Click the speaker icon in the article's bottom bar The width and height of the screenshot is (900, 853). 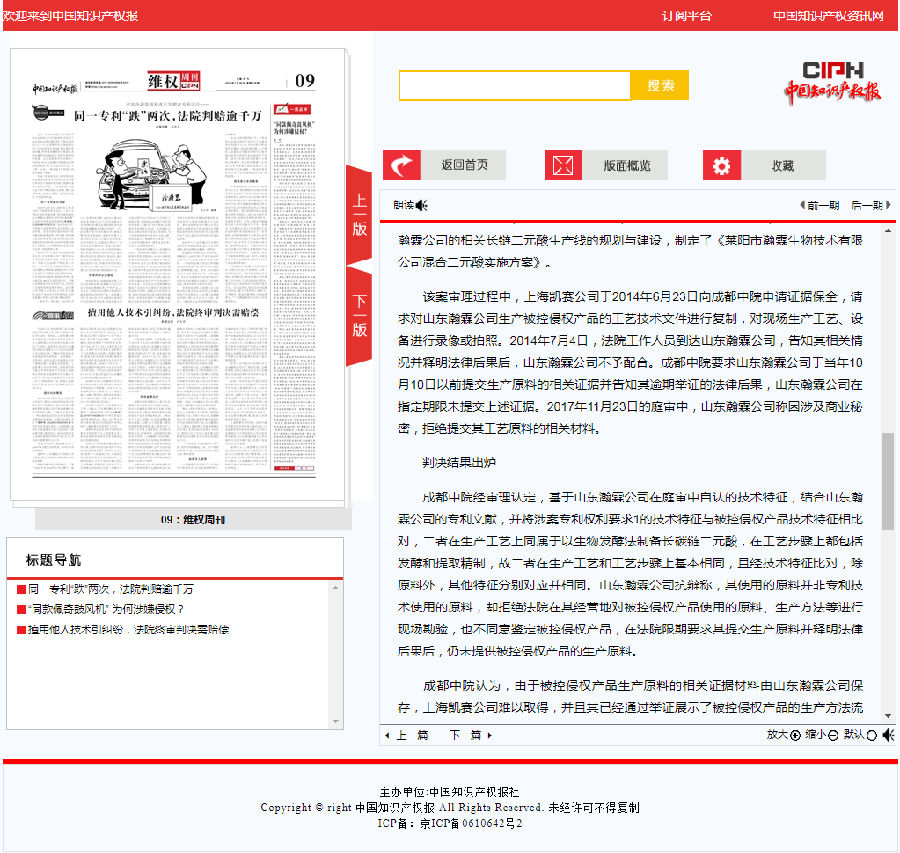(888, 735)
